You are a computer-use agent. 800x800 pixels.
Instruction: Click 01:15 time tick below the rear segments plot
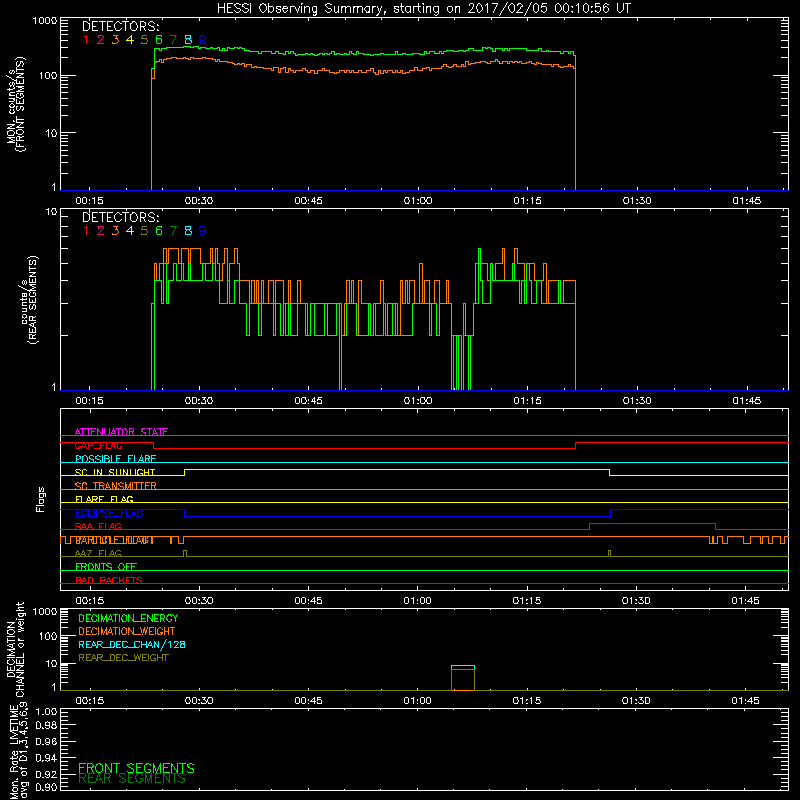tap(527, 401)
